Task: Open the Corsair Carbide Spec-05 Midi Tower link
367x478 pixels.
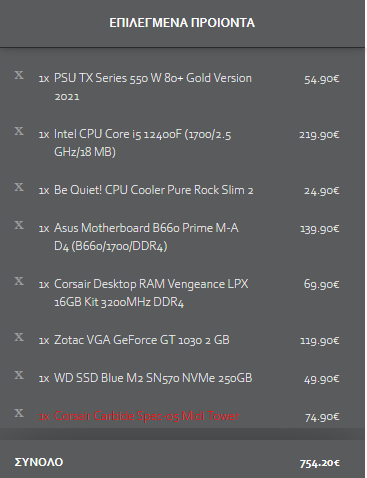Action: 147,416
